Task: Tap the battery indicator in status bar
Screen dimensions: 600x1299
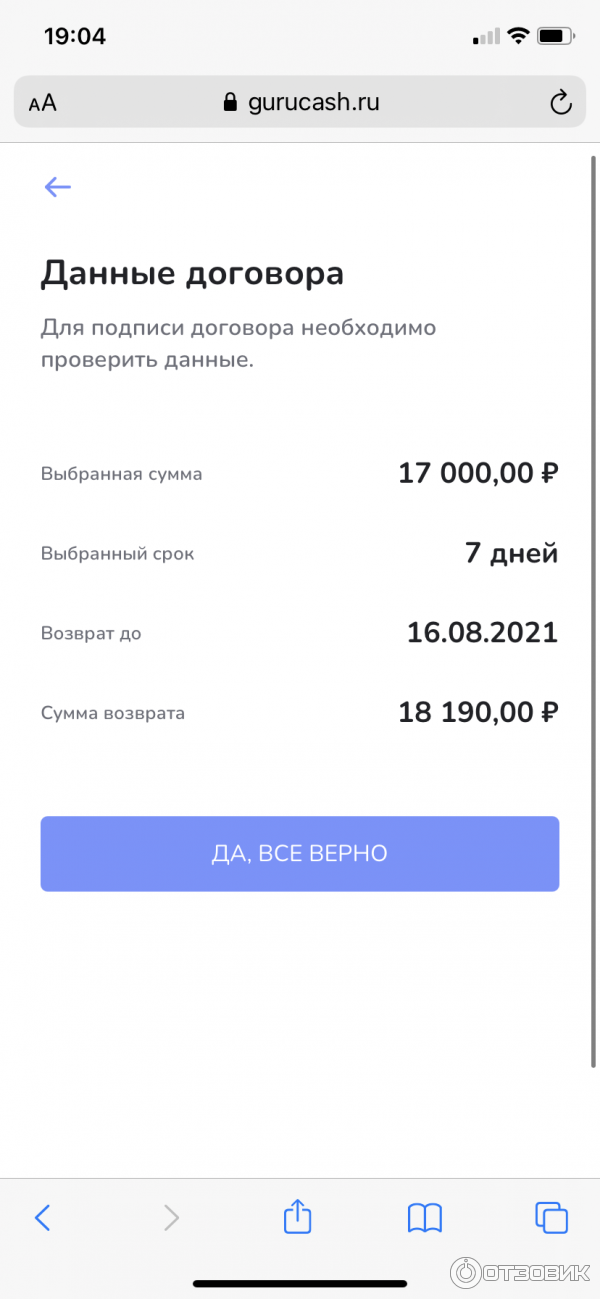Action: [x=554, y=36]
